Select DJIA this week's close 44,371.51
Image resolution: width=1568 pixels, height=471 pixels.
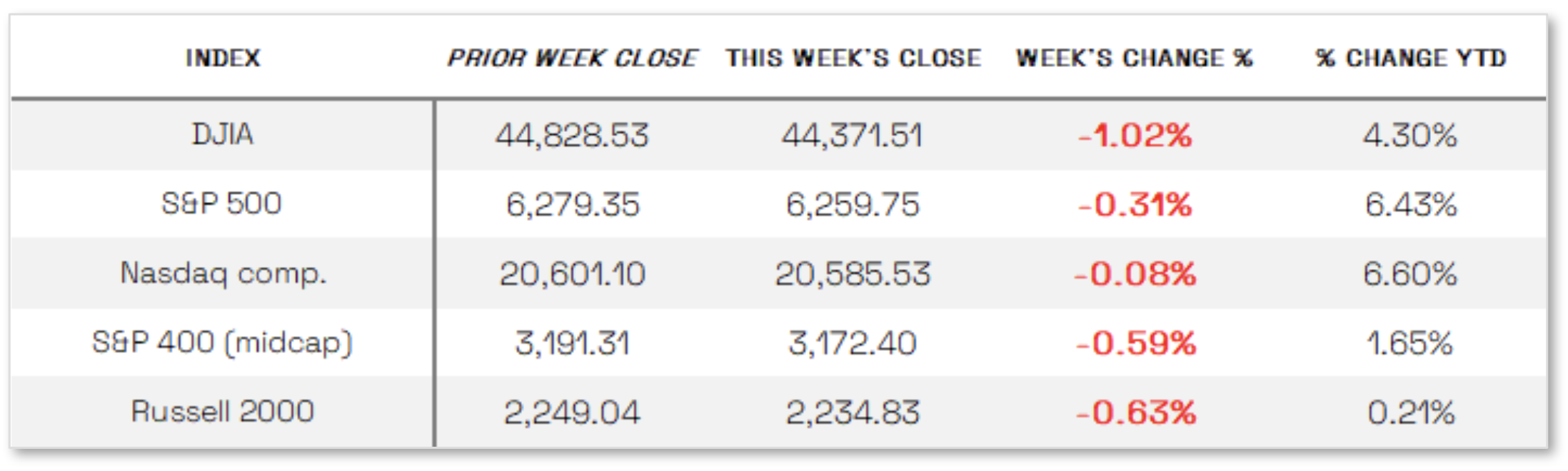853,136
